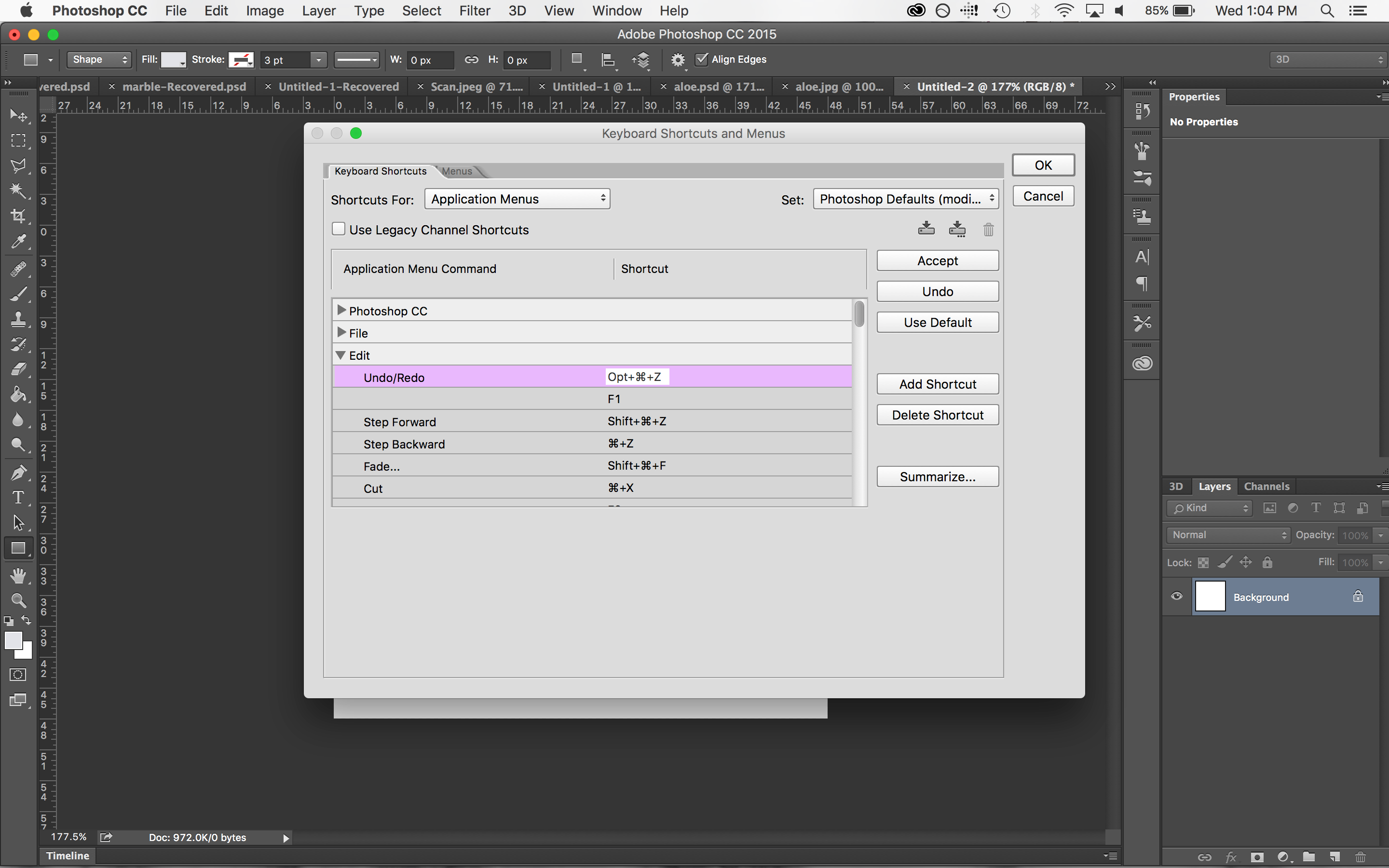
Task: Open the Paragraph panel icon
Action: [x=1142, y=283]
